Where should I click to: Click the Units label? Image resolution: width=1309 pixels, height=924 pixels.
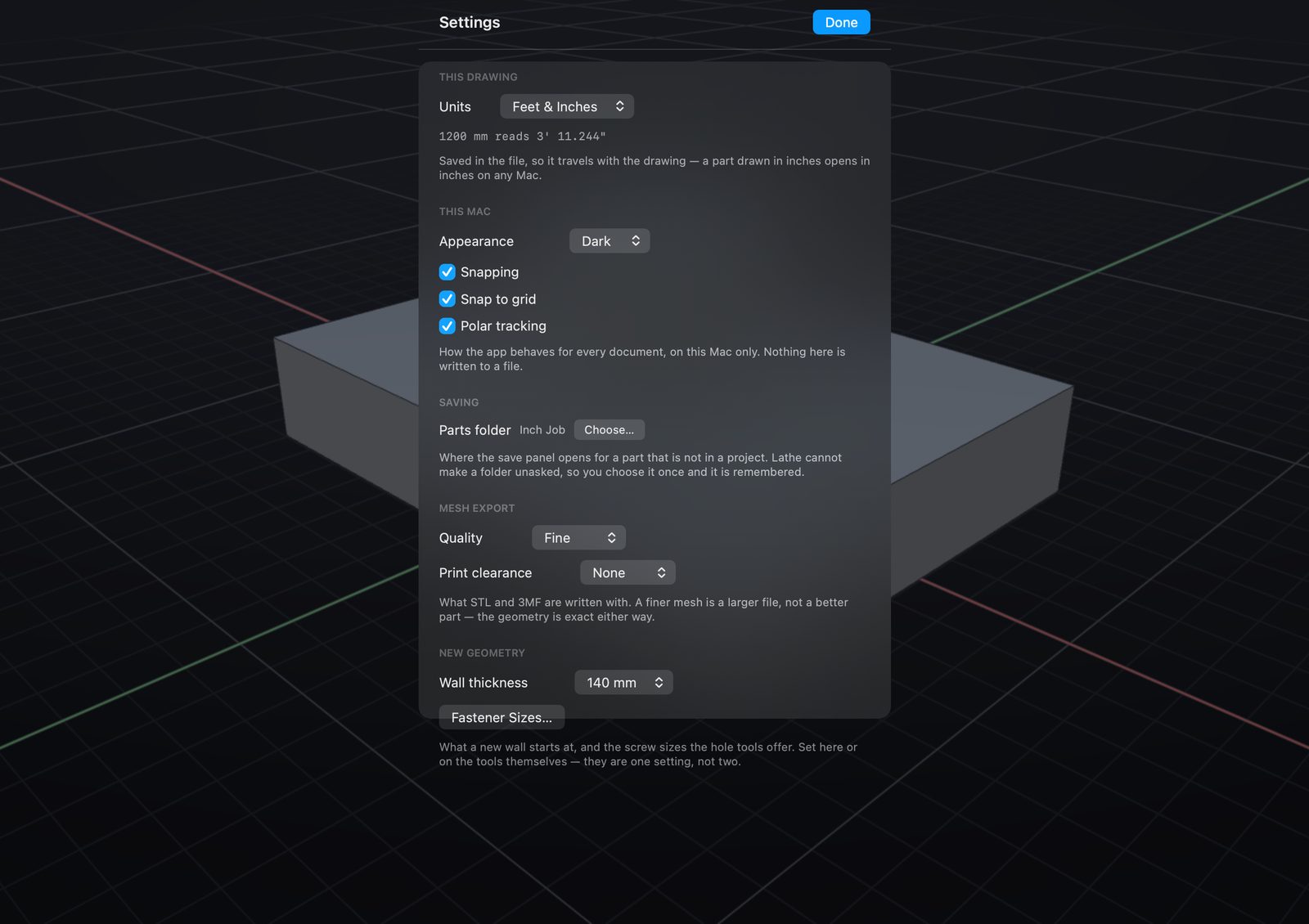tap(455, 107)
